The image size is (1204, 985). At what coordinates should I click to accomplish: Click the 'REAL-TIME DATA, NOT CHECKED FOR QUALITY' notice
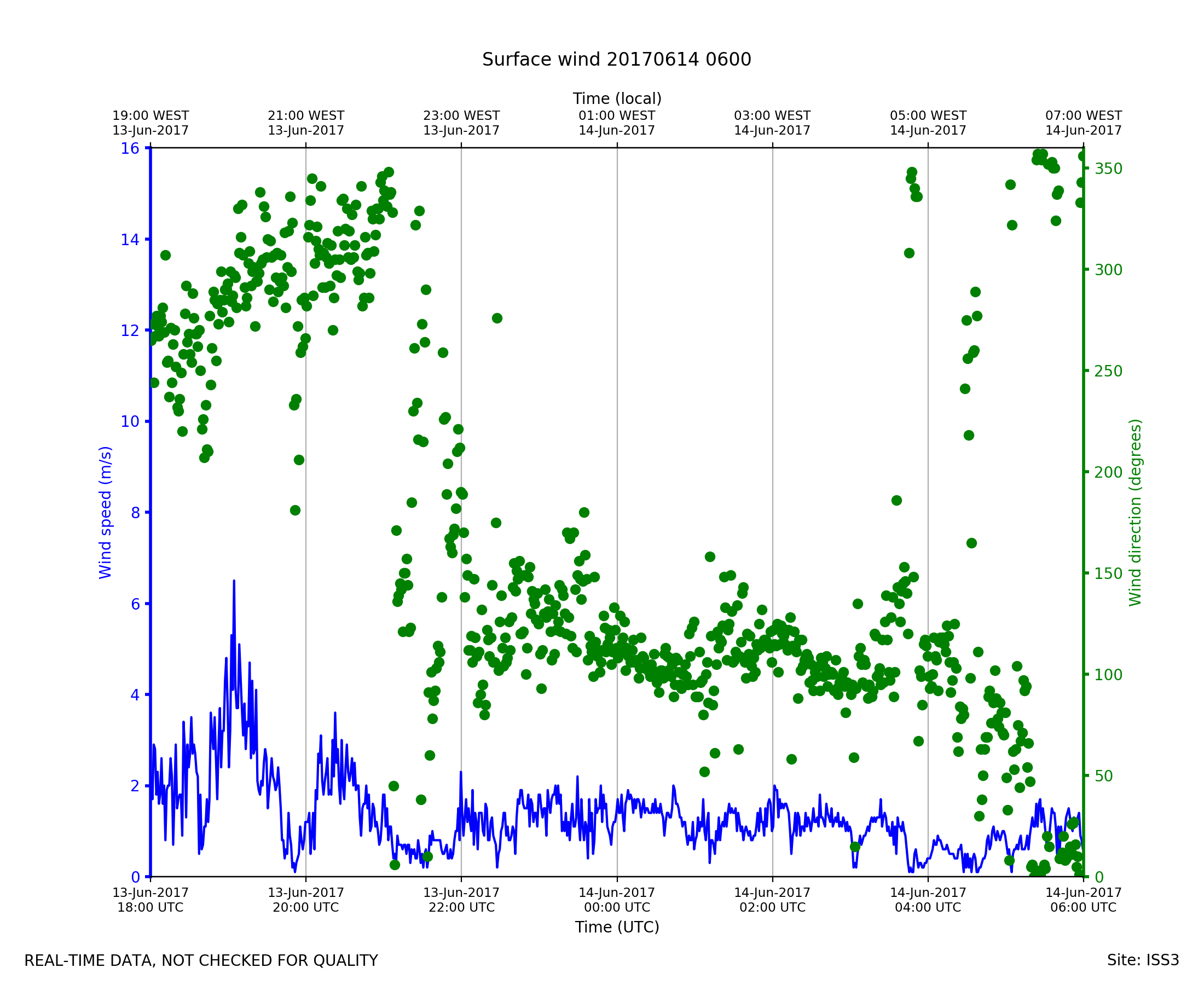(x=201, y=961)
